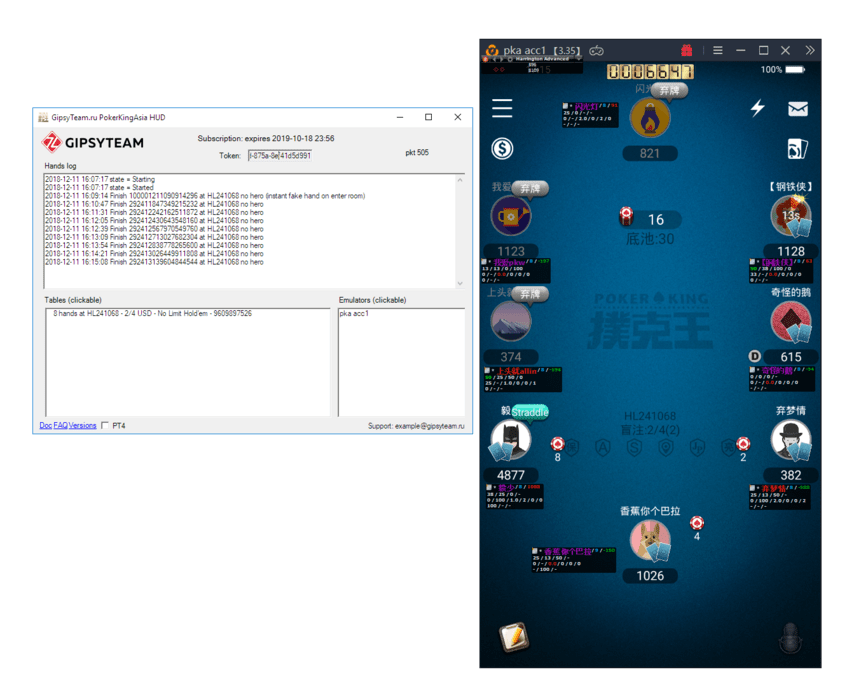Tap the green Straddle badge

tap(529, 412)
